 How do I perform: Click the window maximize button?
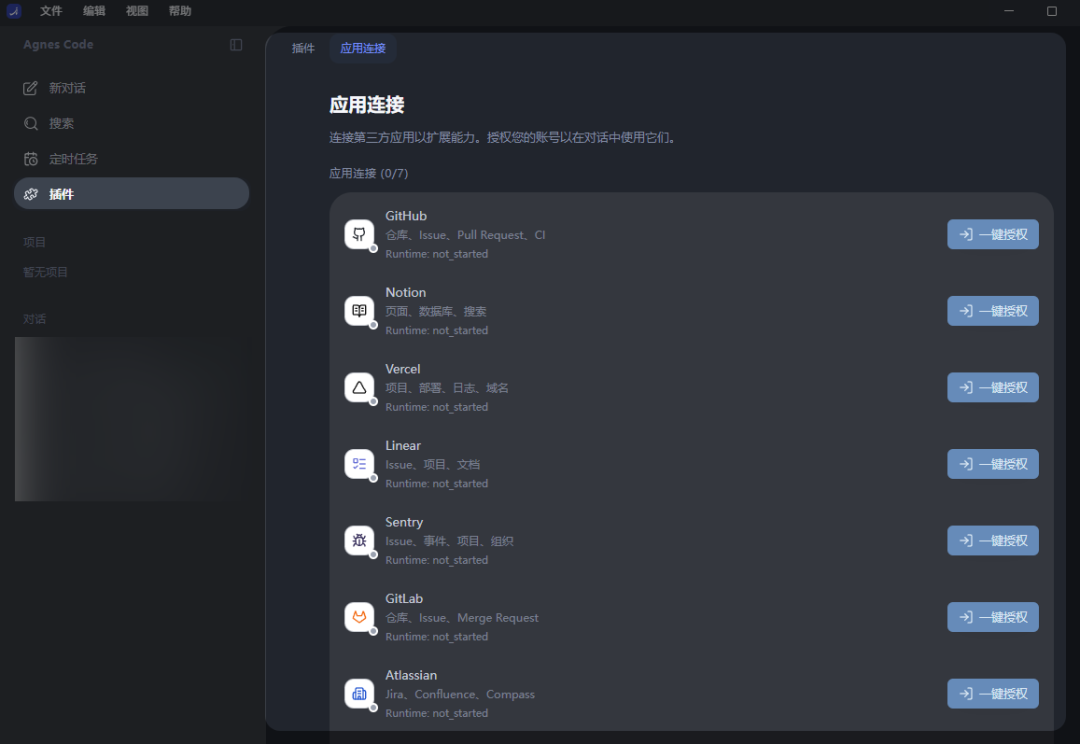1052,11
